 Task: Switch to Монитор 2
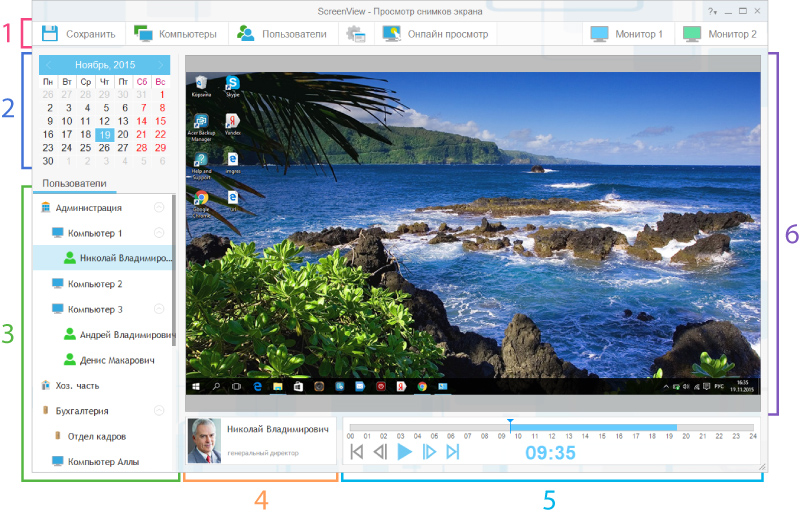point(720,34)
